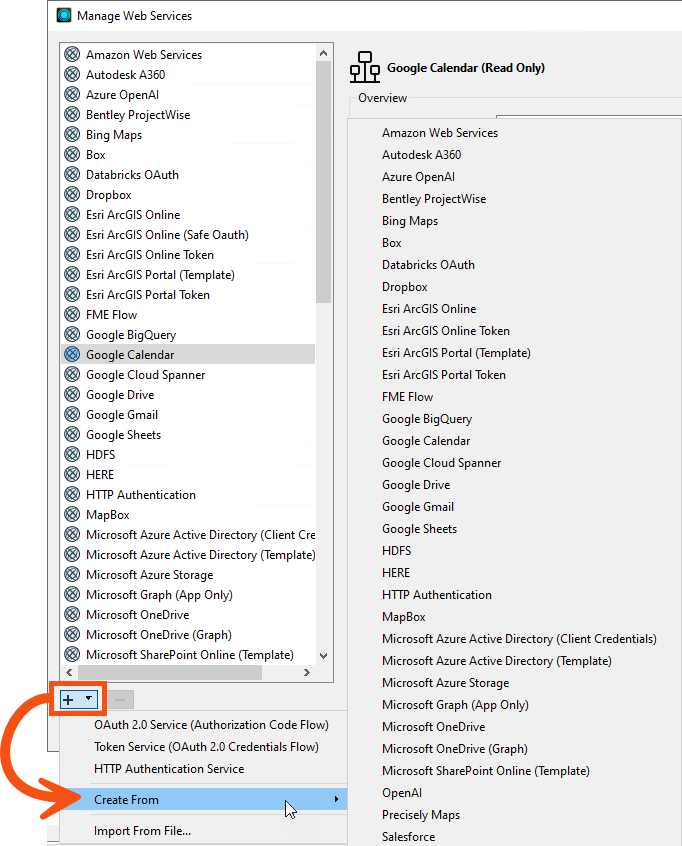Click the highlighted Google Calendar icon
This screenshot has height=846, width=682.
(72, 354)
